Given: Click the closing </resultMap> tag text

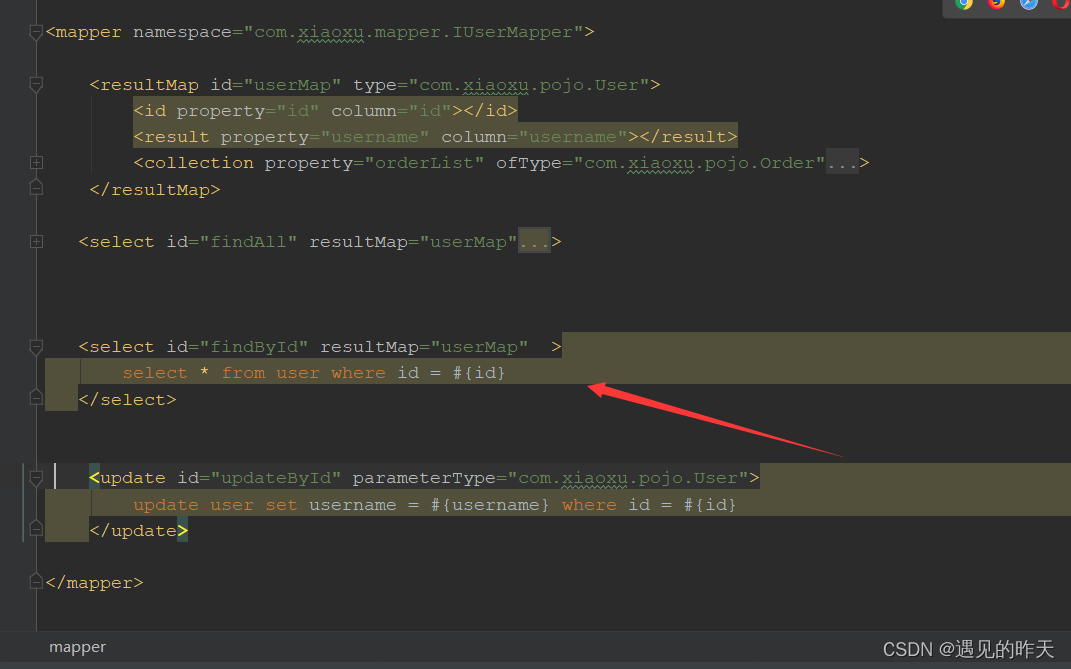Looking at the screenshot, I should coord(155,189).
